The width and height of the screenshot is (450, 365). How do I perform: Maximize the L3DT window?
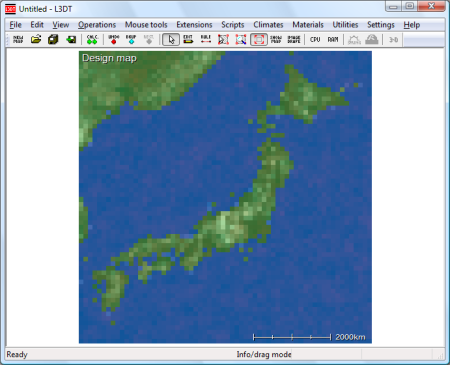tap(410, 7)
